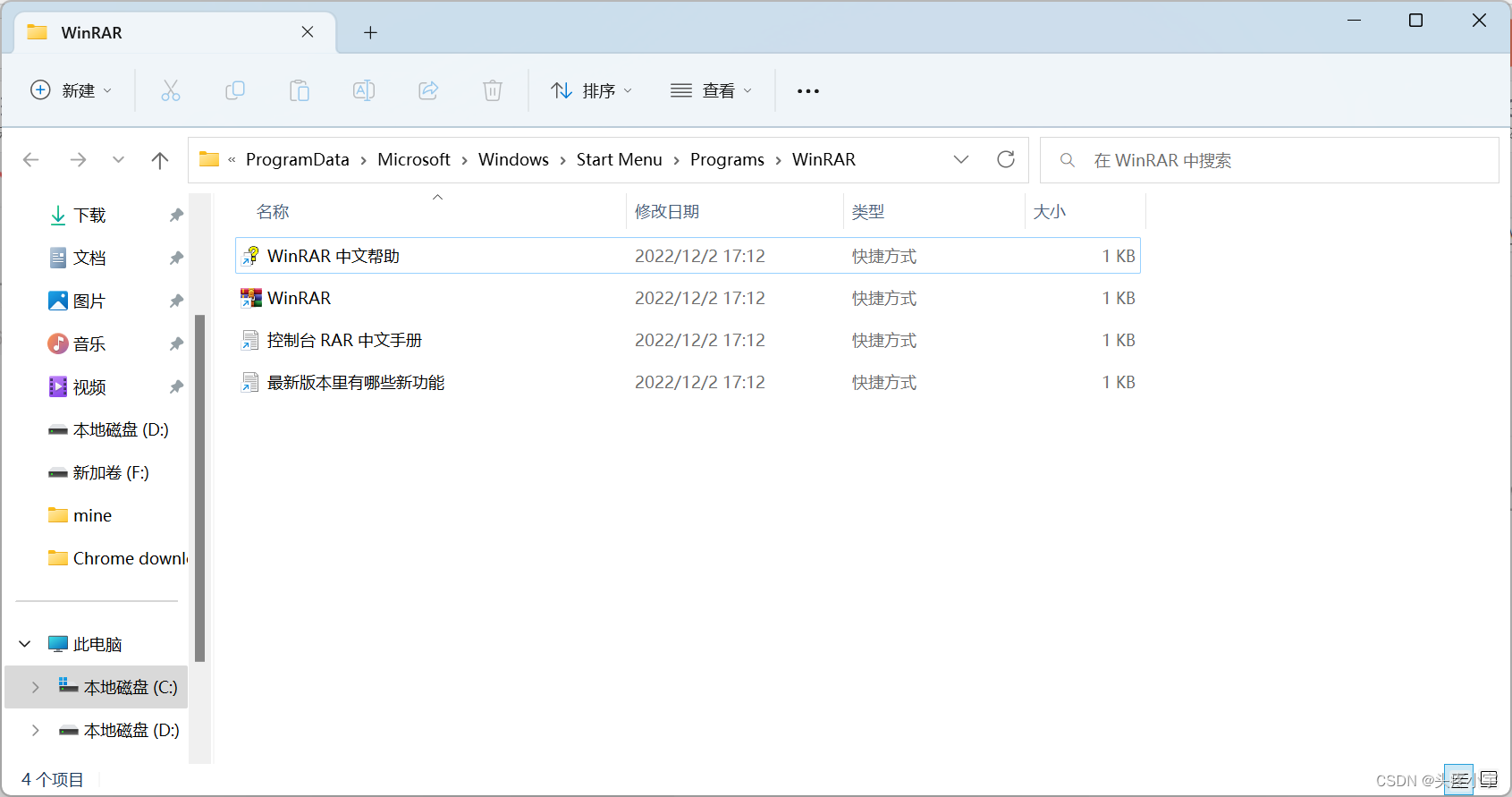Open the 排序 sort dropdown
The height and width of the screenshot is (797, 1512).
[x=591, y=90]
